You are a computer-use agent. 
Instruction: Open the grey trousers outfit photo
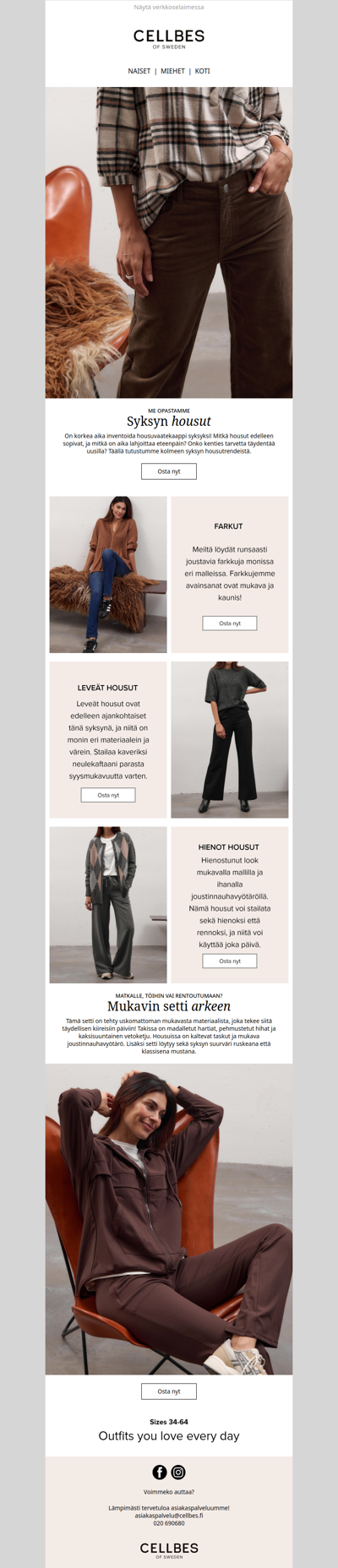click(108, 905)
